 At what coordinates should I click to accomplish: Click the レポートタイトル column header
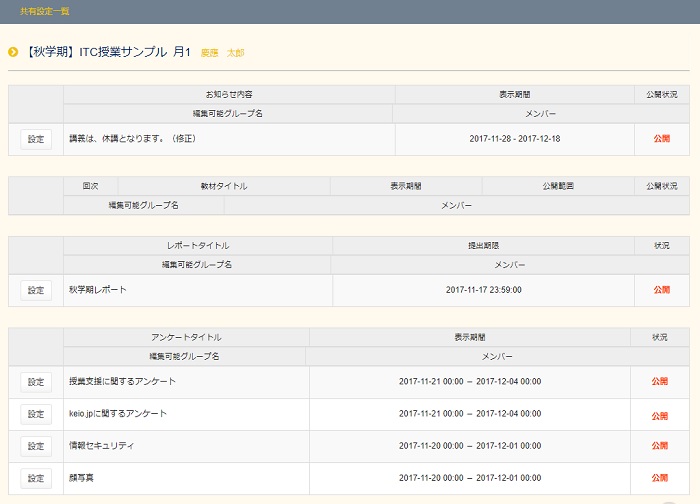coord(198,245)
